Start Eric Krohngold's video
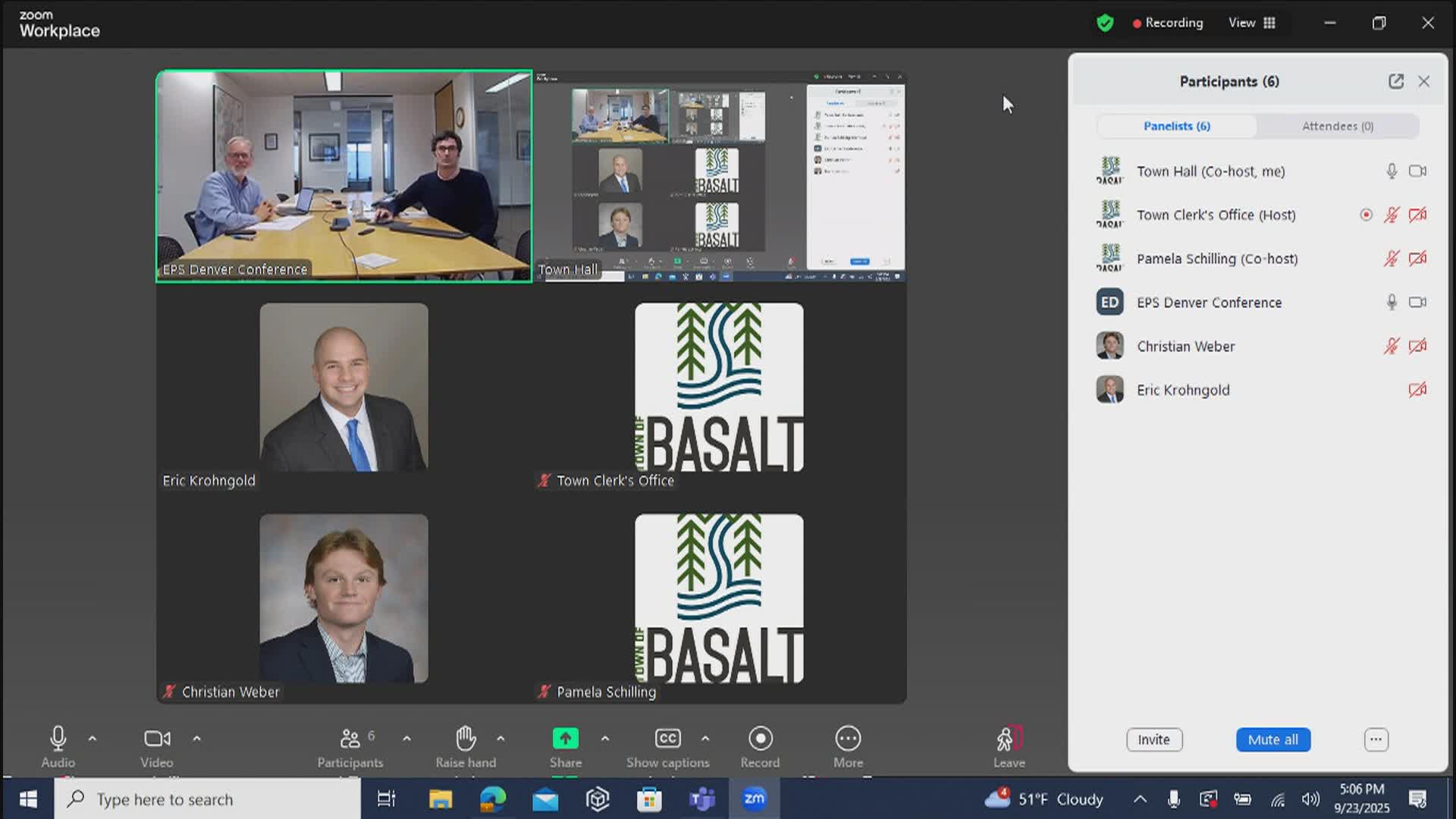The image size is (1456, 819). pos(1417,390)
